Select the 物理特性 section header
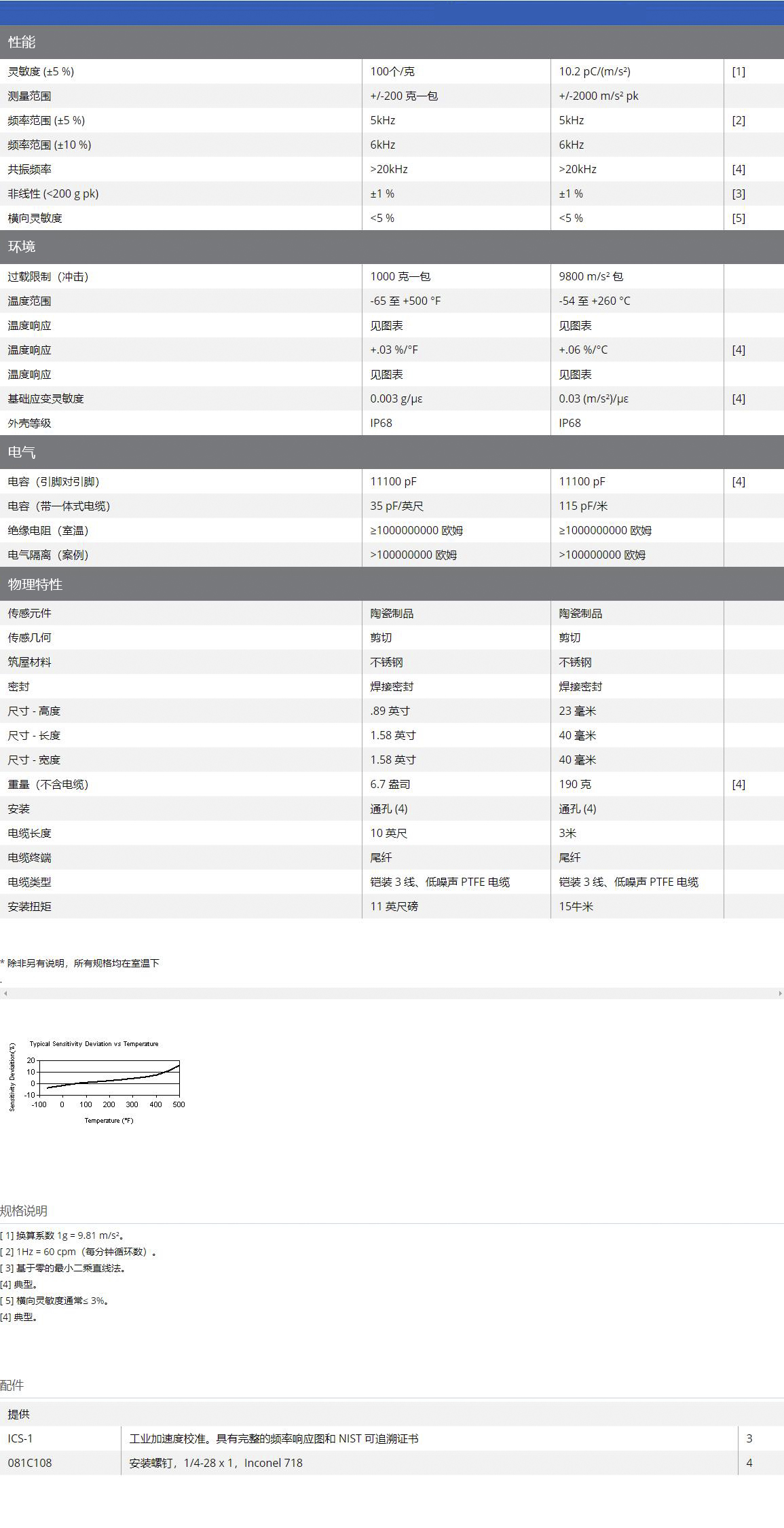The width and height of the screenshot is (784, 1528). [392, 584]
